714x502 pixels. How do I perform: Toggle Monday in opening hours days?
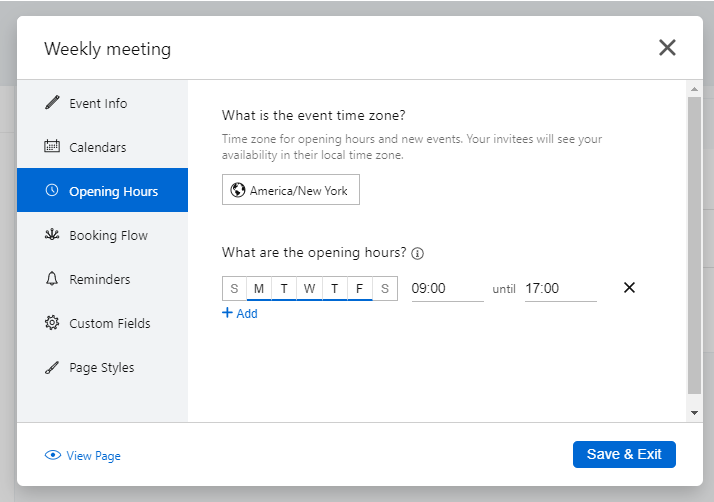(259, 288)
